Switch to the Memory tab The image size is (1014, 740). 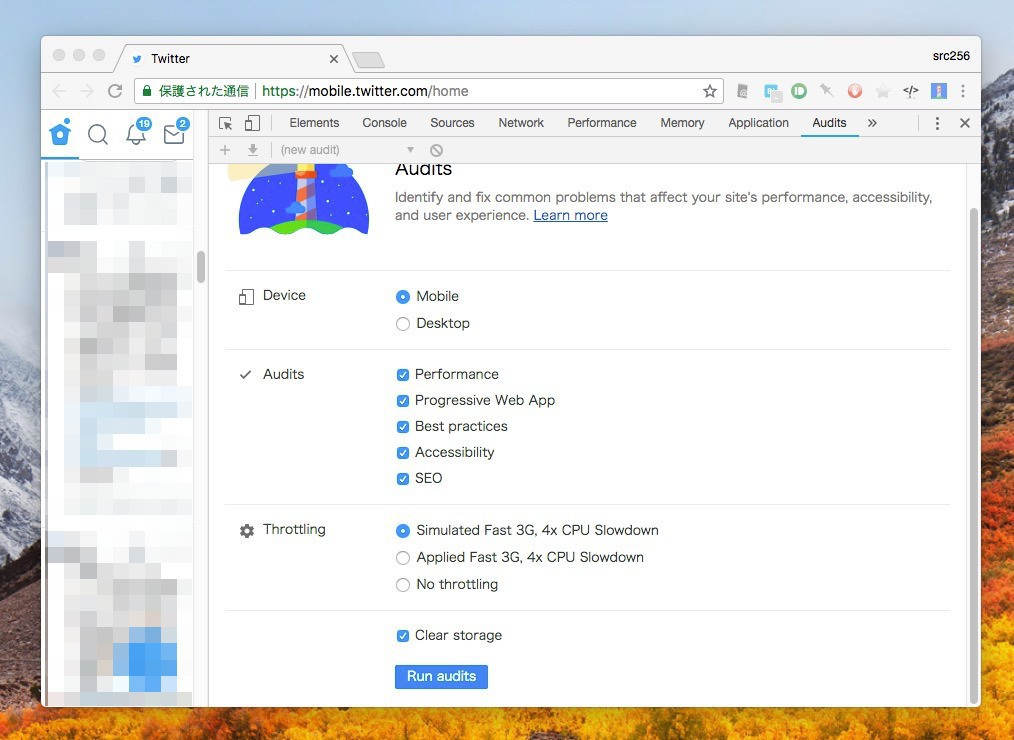682,123
